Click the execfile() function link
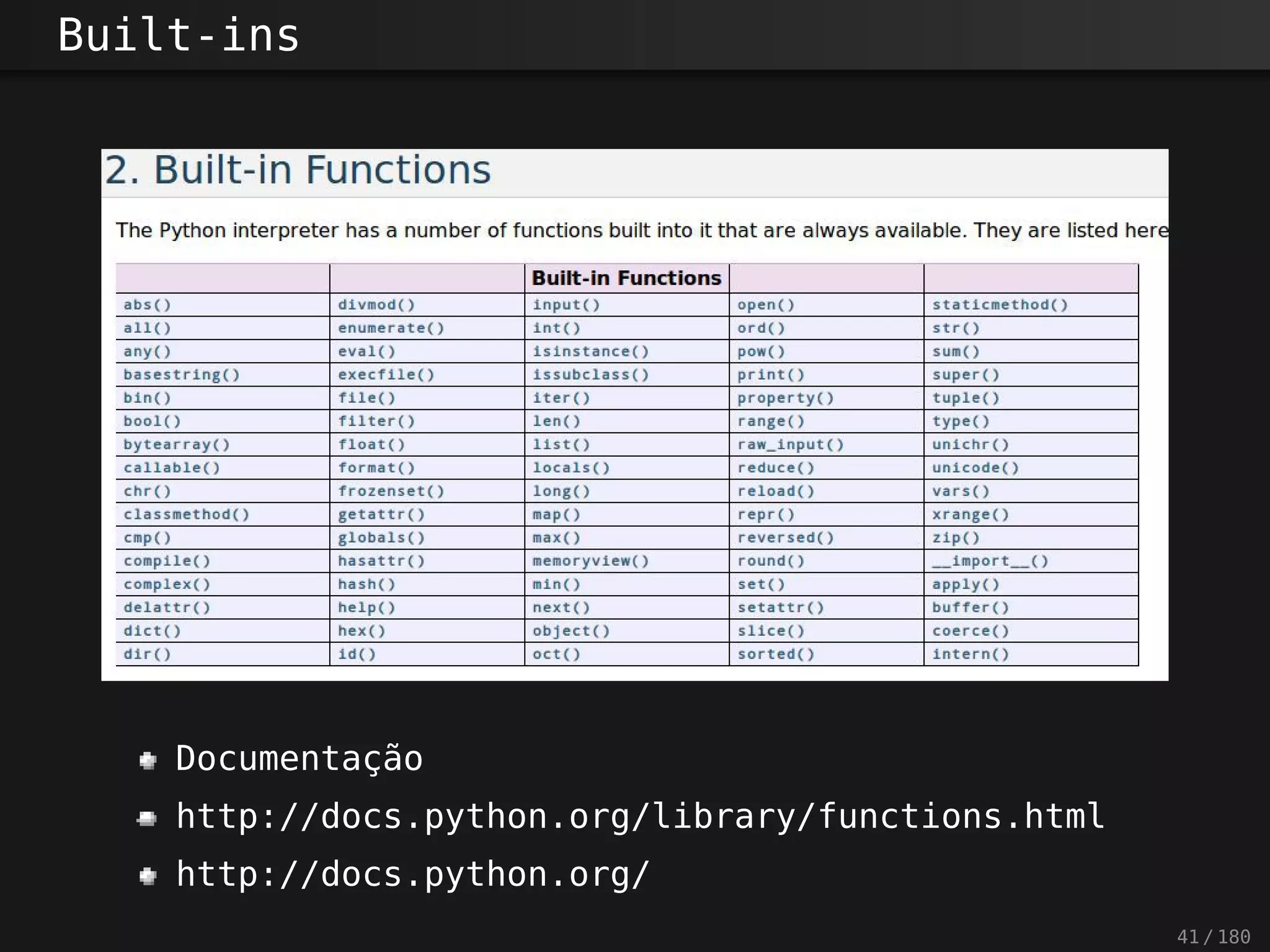The image size is (1270, 952). click(x=386, y=375)
